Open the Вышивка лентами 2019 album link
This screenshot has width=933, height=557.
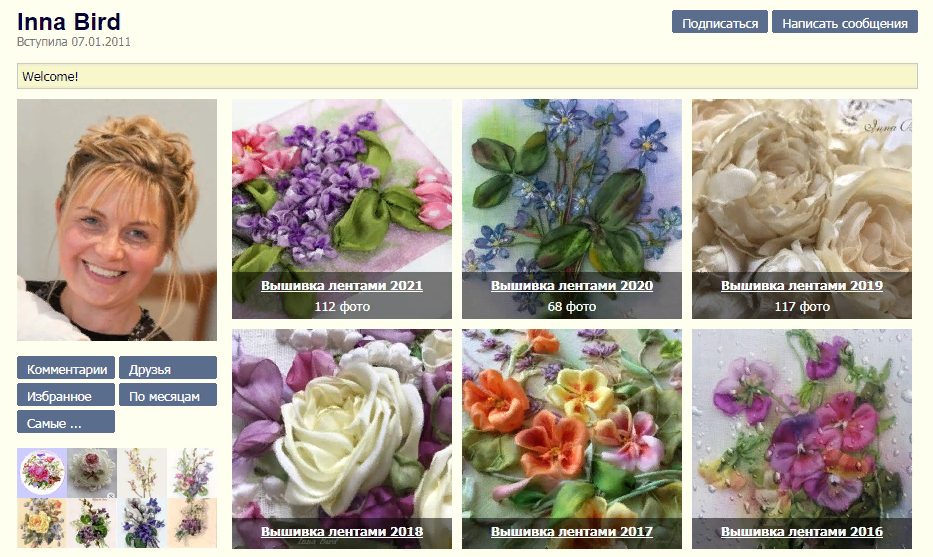[802, 286]
